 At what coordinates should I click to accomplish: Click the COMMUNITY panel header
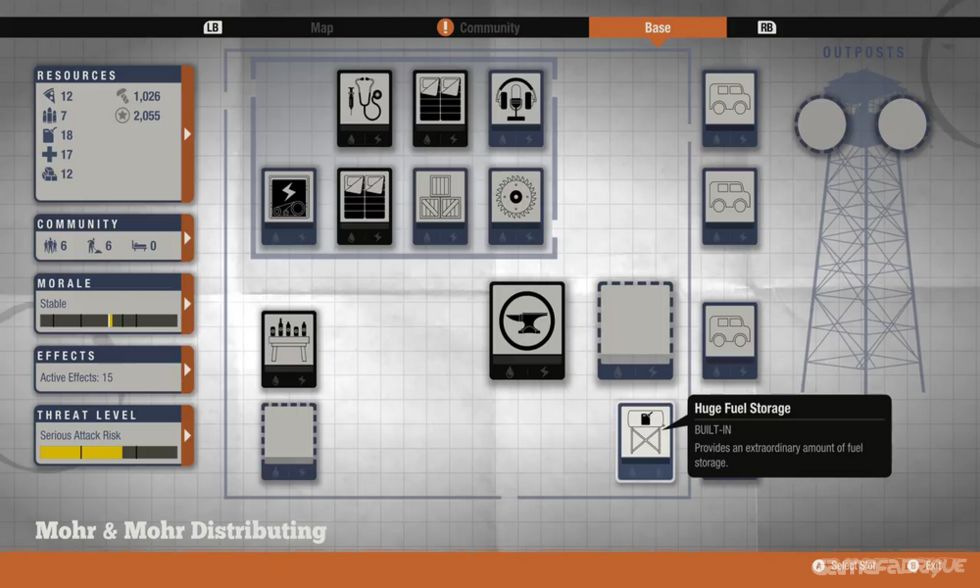point(108,224)
